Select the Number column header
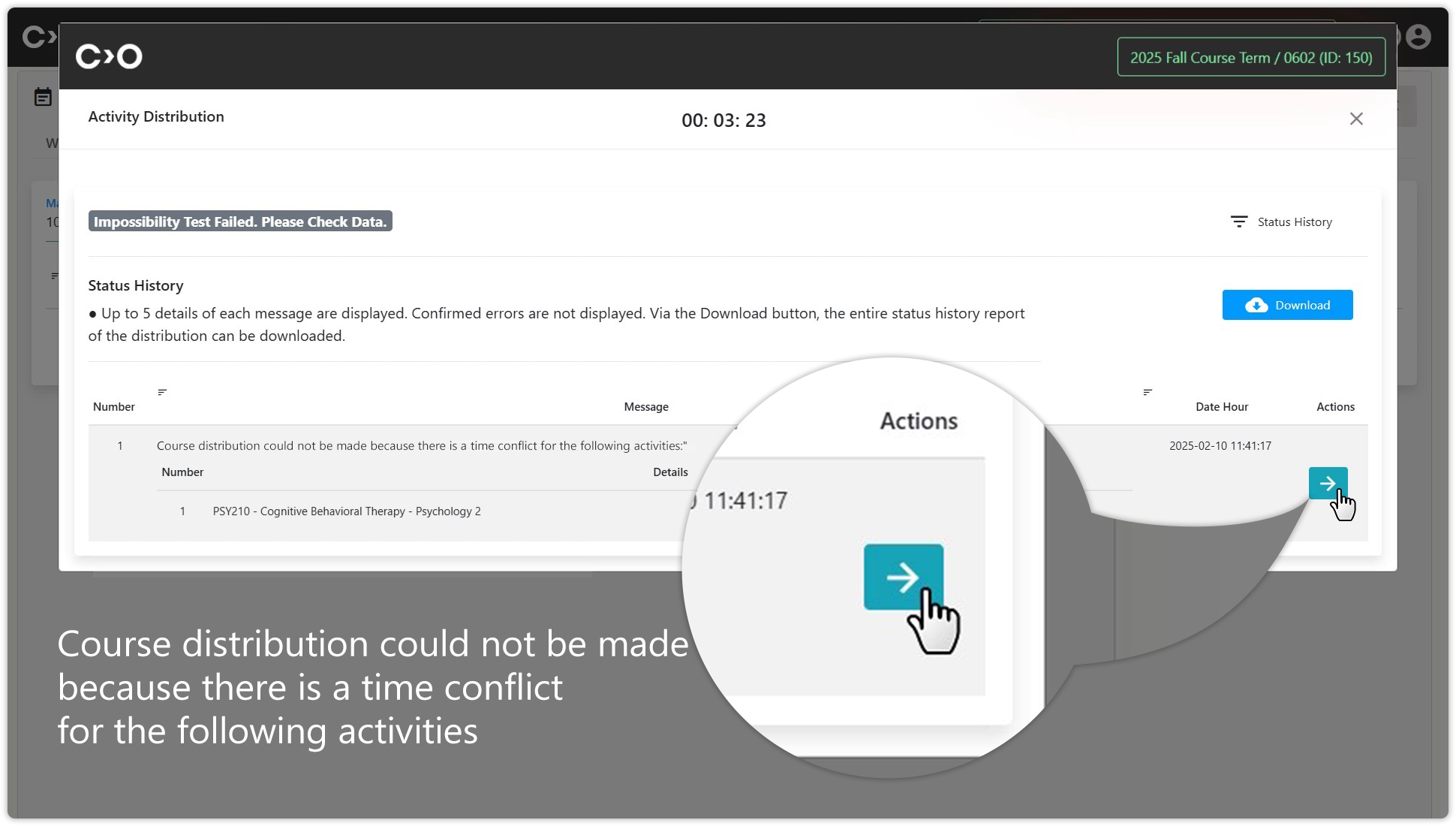 point(114,407)
